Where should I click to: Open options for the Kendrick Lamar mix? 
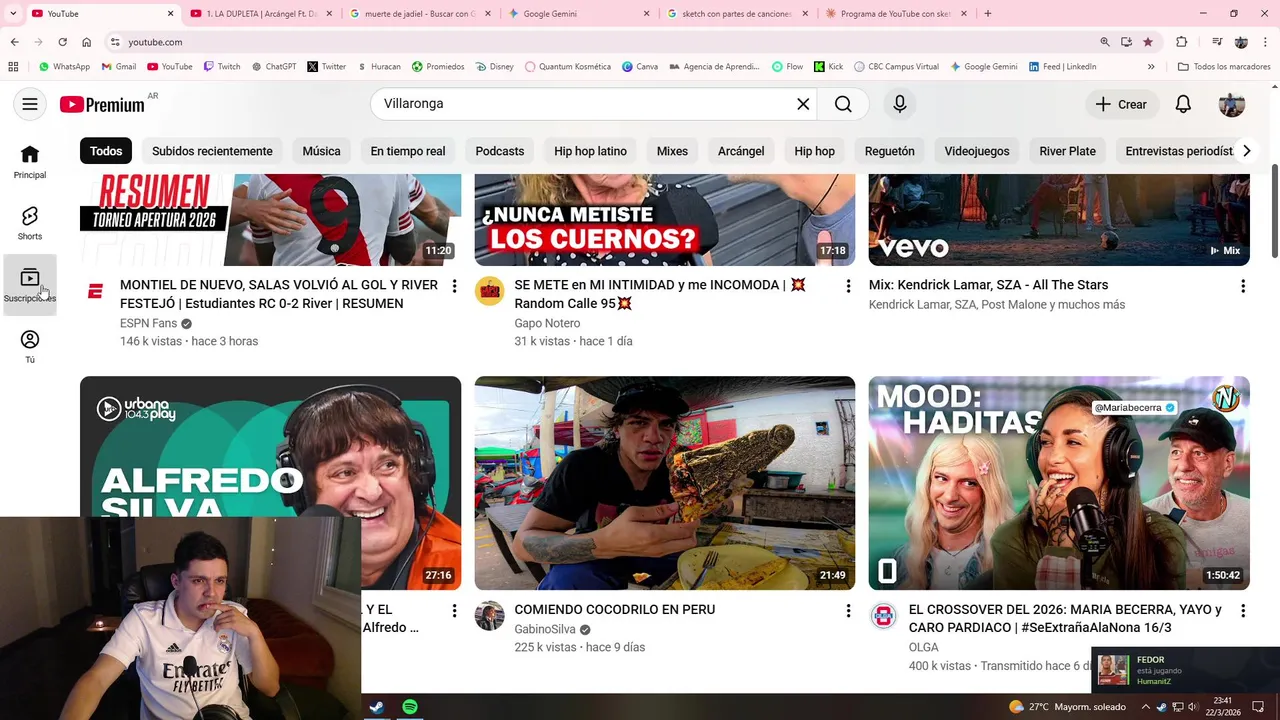point(1243,286)
